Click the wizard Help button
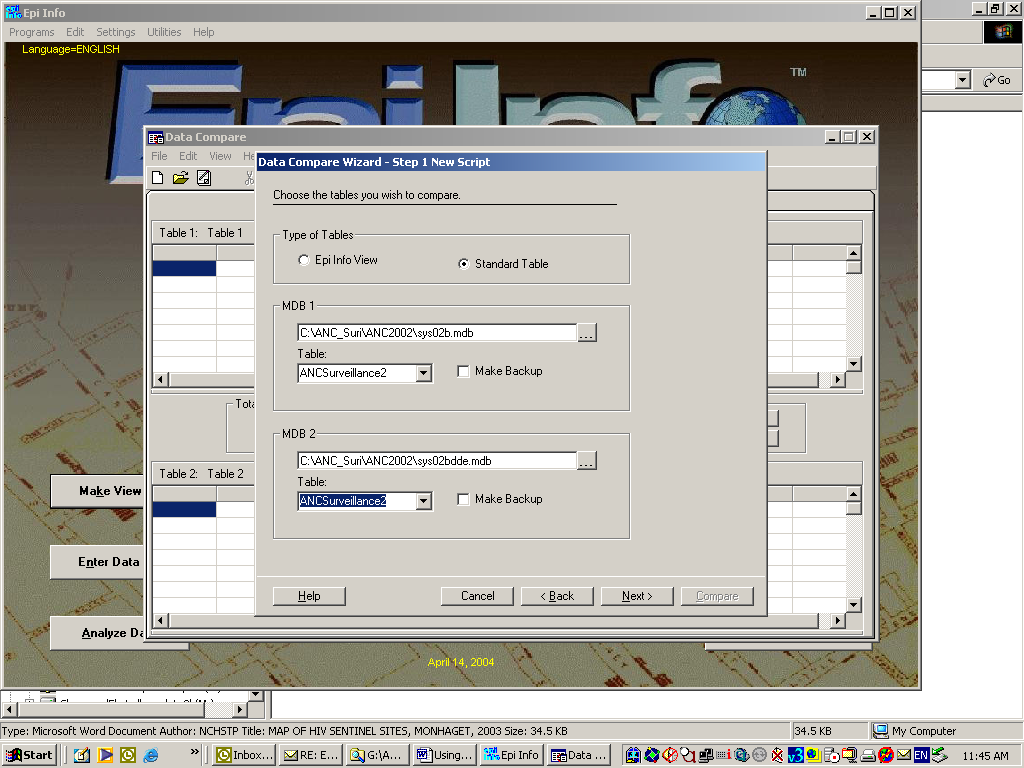This screenshot has height=768, width=1024. [309, 596]
